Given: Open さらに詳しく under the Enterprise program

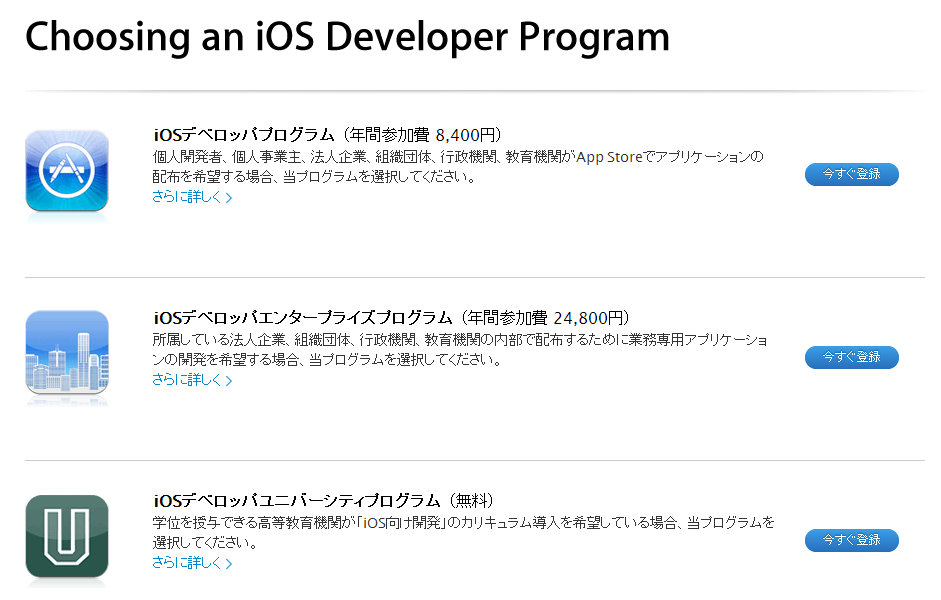Looking at the screenshot, I should tap(192, 380).
